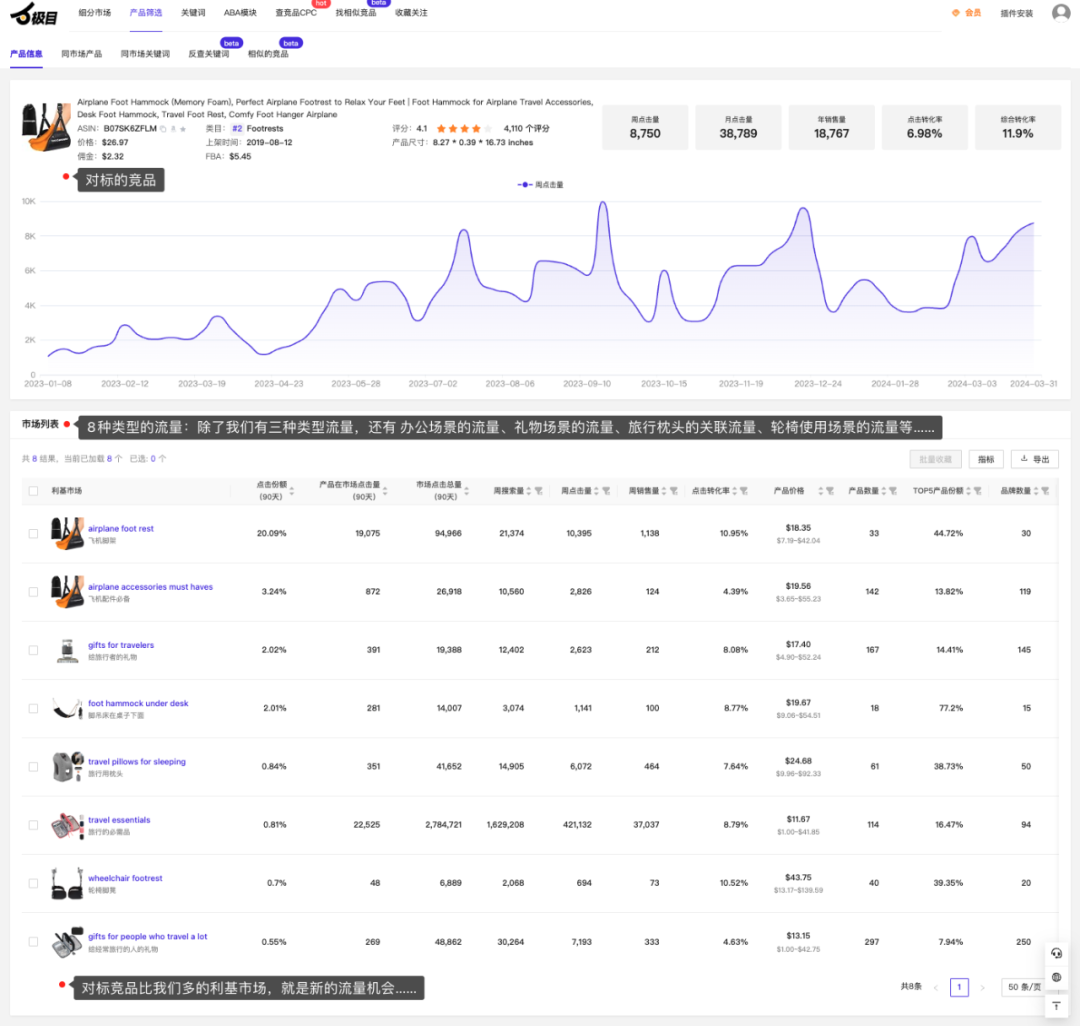1080x1026 pixels.
Task: Click the filter icon beside 品牌数量
Action: (1045, 491)
